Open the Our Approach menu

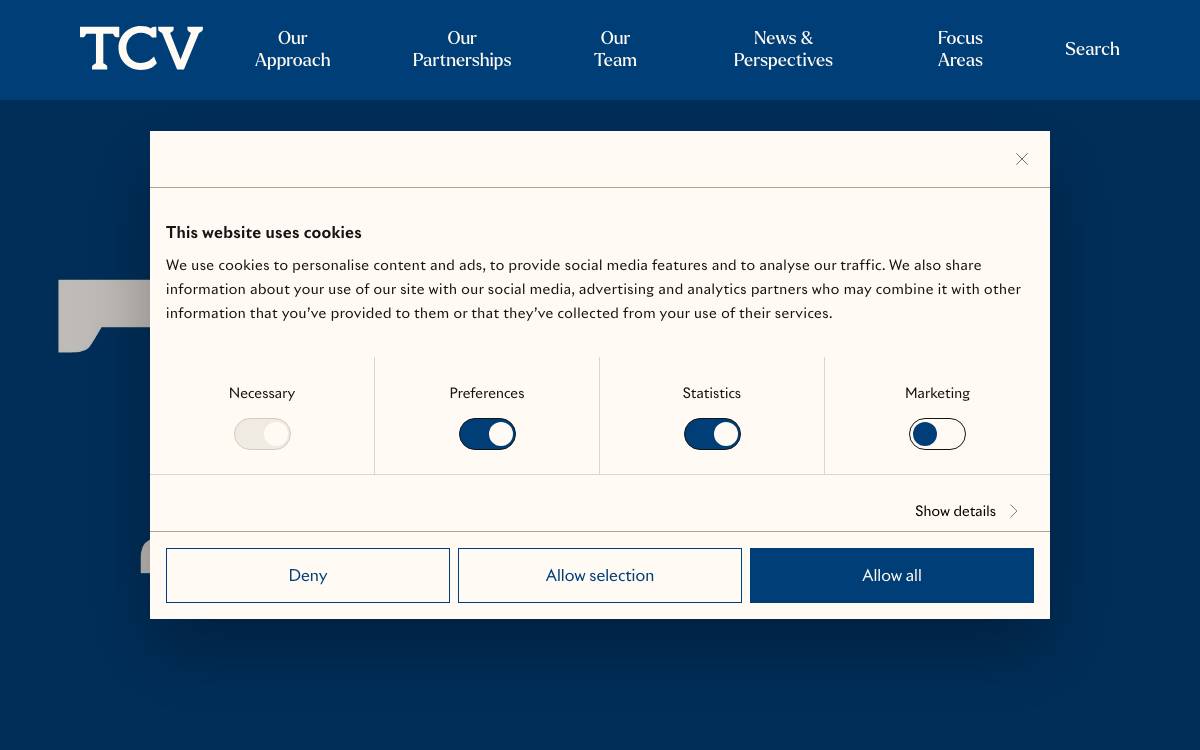tap(292, 49)
